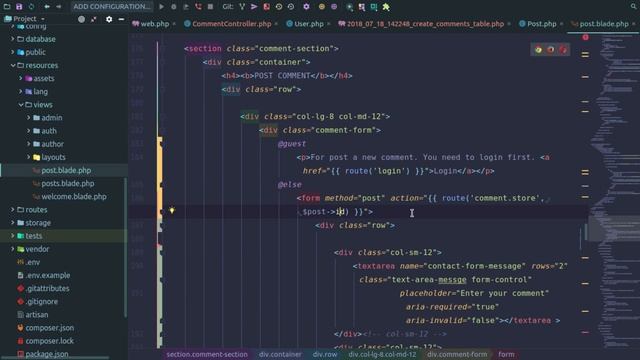Expand the routes folder
Screen dimensions: 640x360
click(13, 209)
